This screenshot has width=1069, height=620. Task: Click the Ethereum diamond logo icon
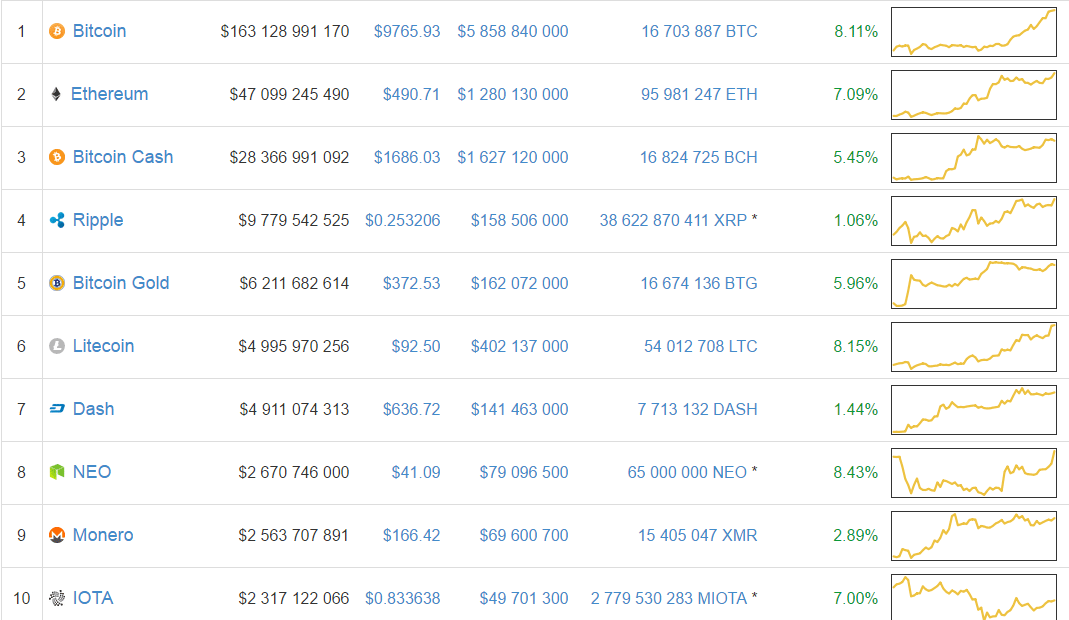click(x=56, y=94)
